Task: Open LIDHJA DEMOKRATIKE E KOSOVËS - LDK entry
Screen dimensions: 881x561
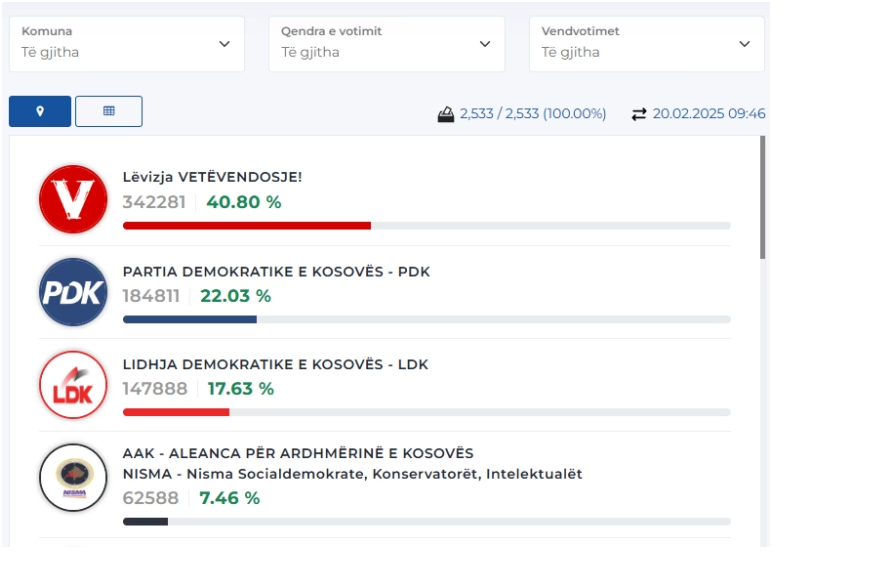Action: [275, 364]
